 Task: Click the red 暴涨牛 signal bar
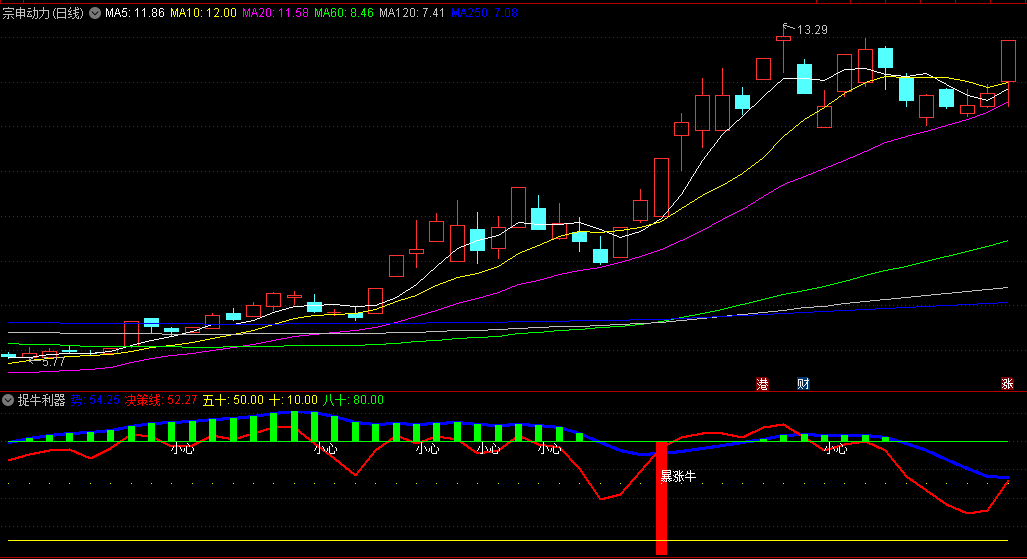pos(662,498)
